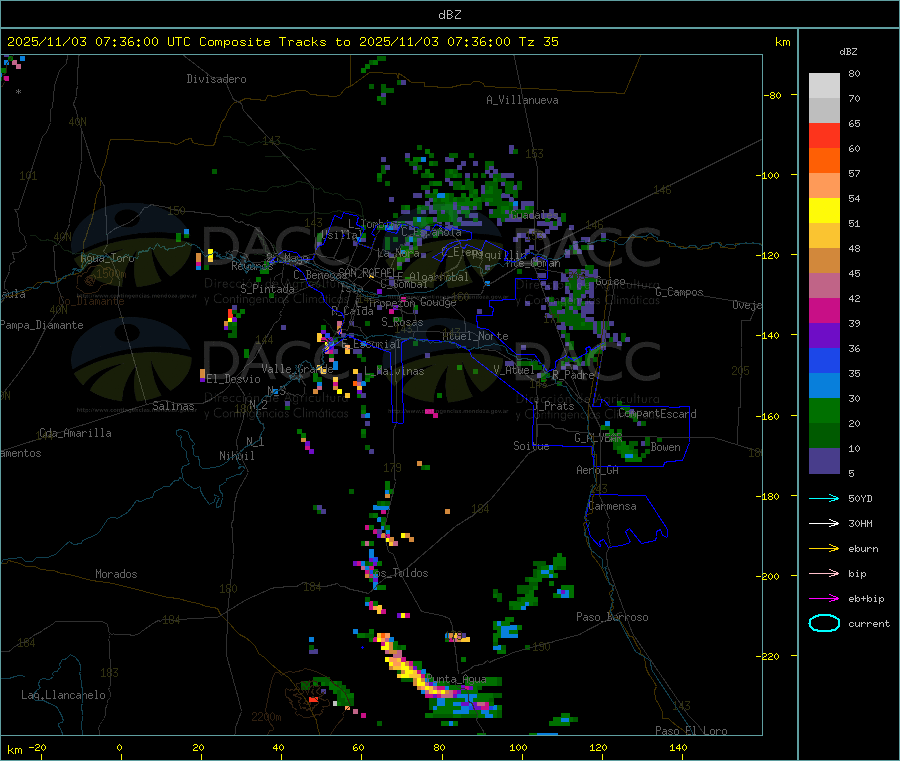Click the 'S_Rosas' map label
Image resolution: width=900 pixels, height=761 pixels.
[402, 322]
